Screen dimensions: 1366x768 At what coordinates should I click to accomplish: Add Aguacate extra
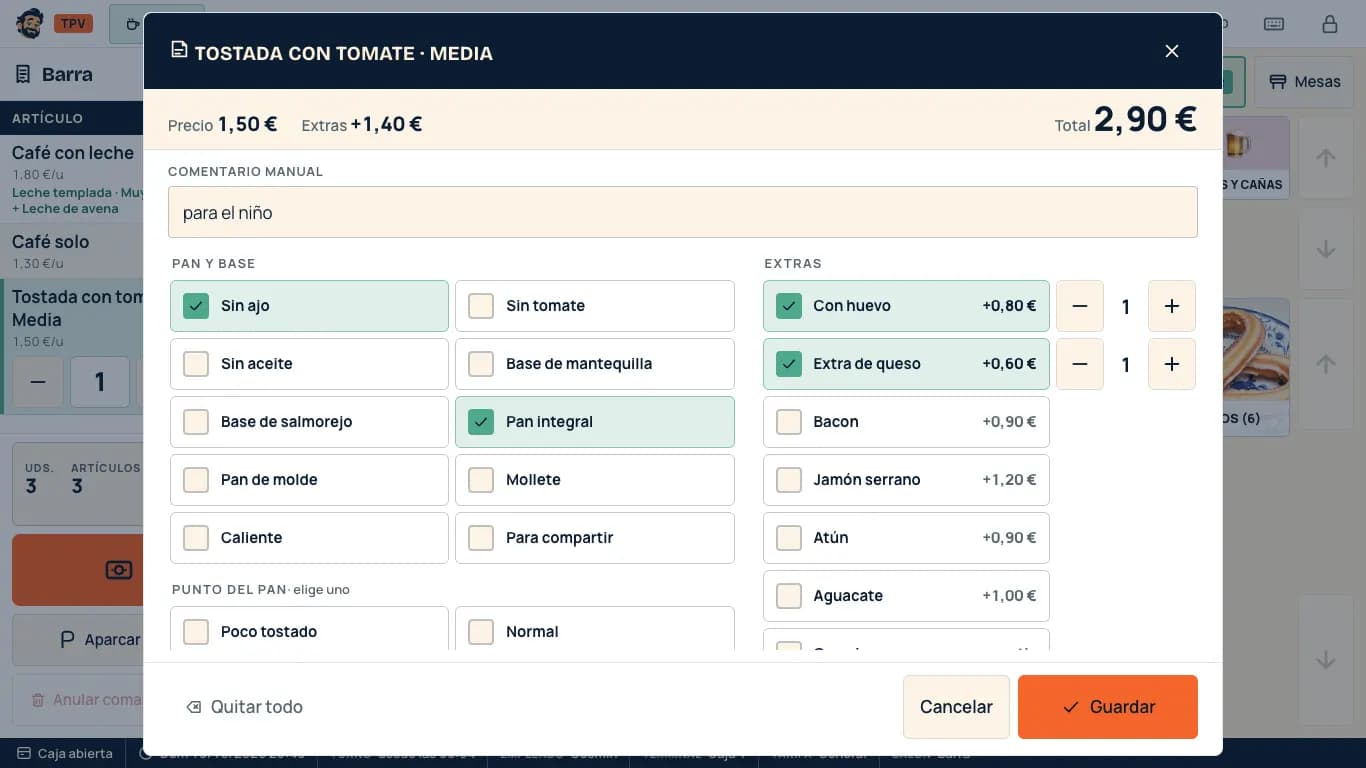click(906, 596)
